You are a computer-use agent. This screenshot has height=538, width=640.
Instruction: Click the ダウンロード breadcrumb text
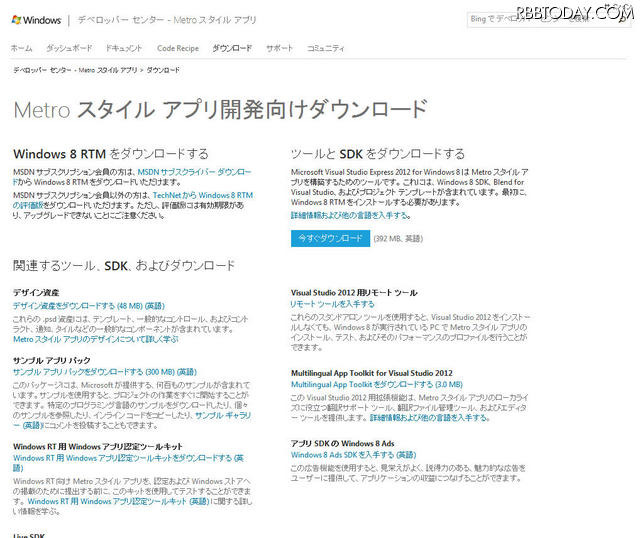tap(163, 70)
